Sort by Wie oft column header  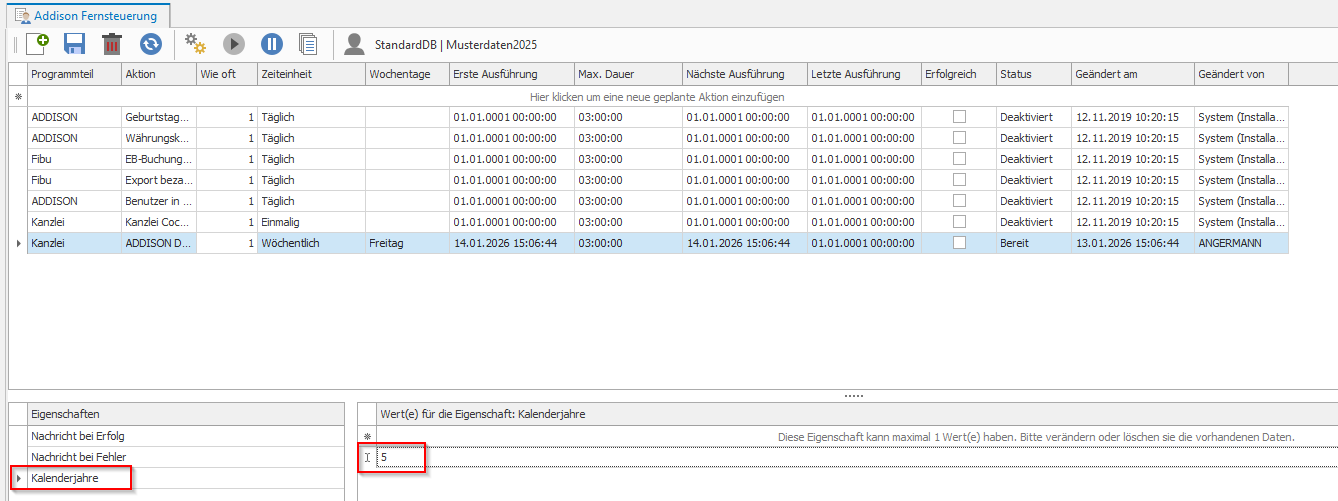point(226,74)
